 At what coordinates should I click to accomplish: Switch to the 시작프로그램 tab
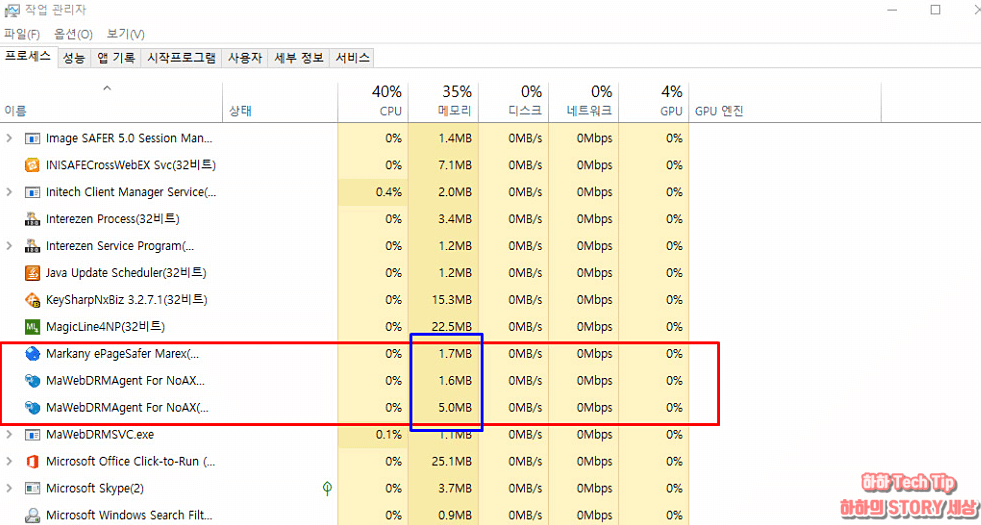point(181,58)
